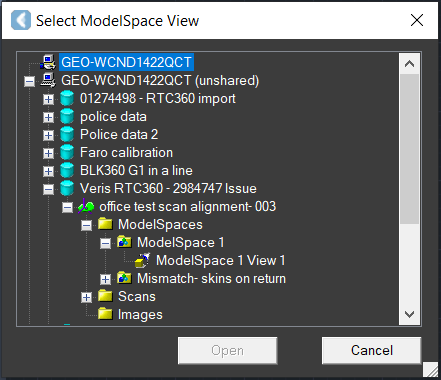This screenshot has width=441, height=380.
Task: Expand the Scans folder
Action: pos(86,297)
